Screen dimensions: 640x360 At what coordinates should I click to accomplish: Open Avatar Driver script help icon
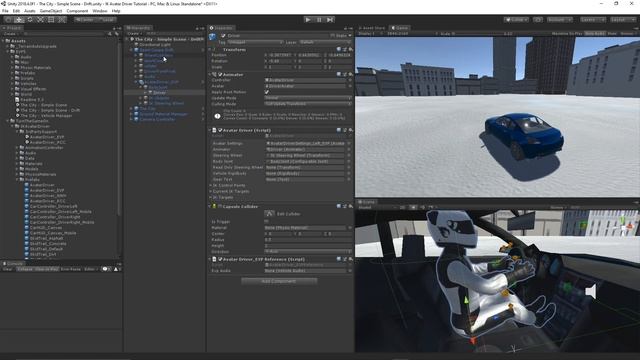(339, 130)
